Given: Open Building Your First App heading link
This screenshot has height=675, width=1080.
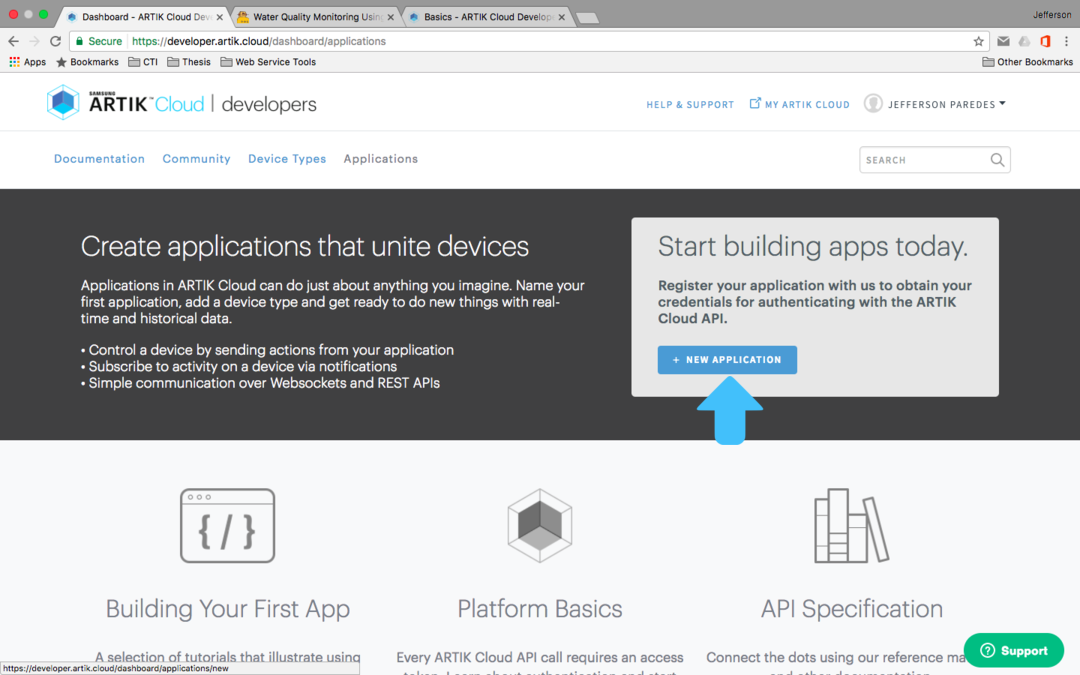Looking at the screenshot, I should (228, 609).
